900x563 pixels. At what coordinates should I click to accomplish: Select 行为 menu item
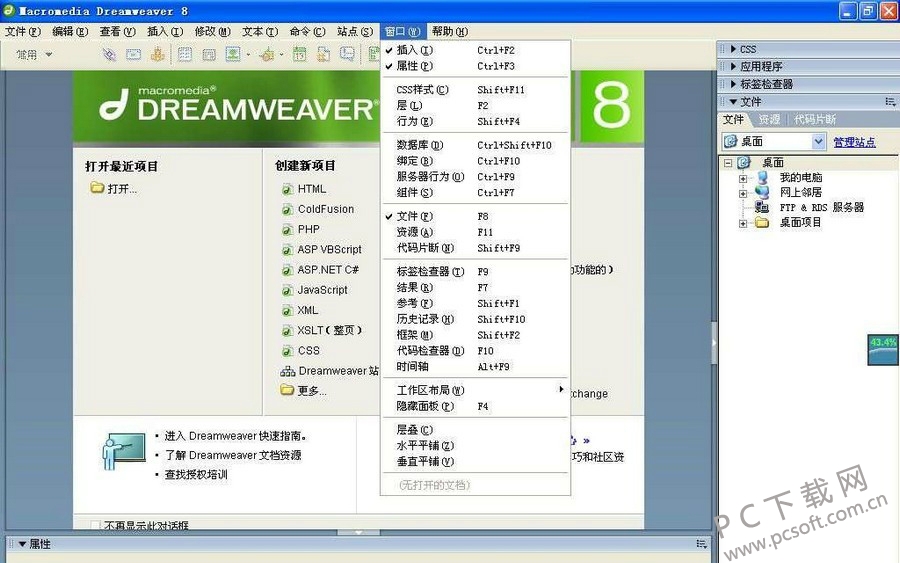[475, 121]
